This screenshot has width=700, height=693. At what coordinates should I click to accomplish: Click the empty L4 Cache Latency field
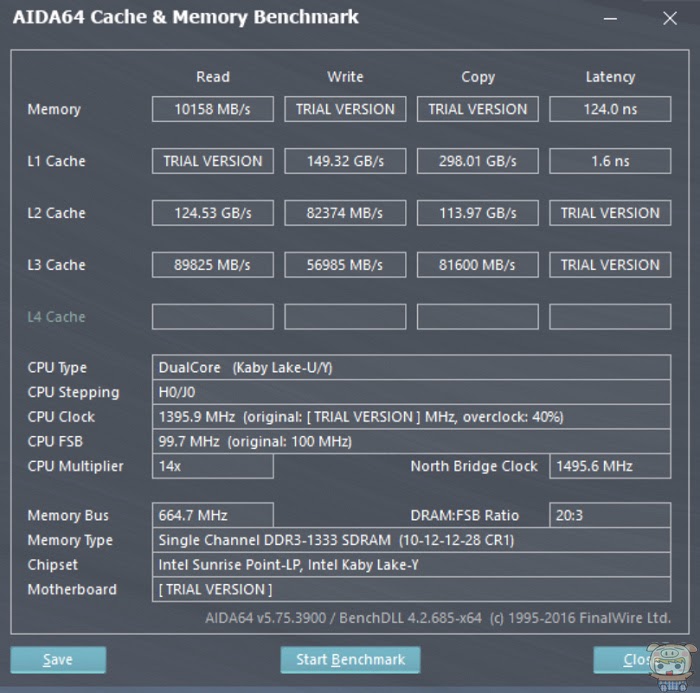(x=610, y=317)
